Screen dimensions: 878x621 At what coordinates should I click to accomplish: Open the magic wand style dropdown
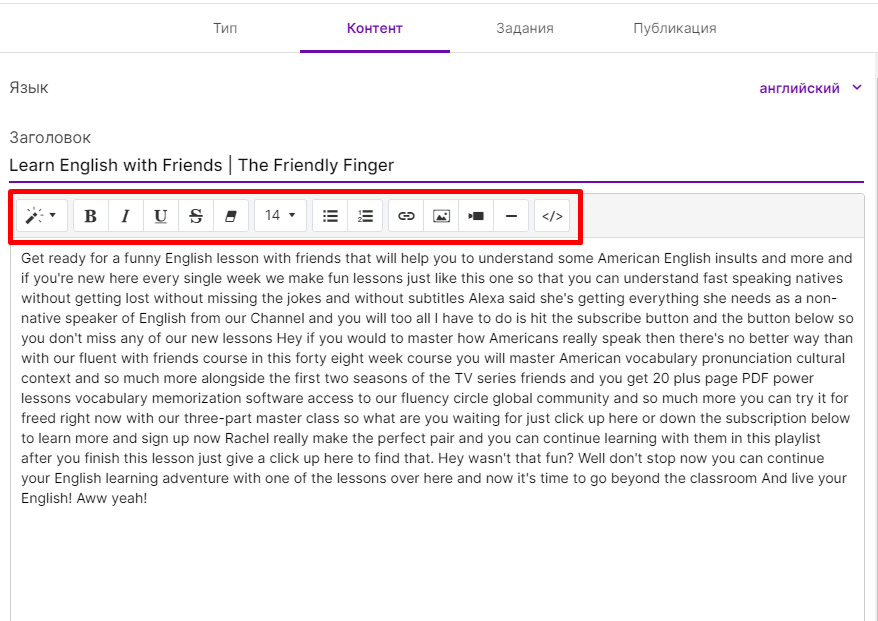pyautogui.click(x=41, y=216)
